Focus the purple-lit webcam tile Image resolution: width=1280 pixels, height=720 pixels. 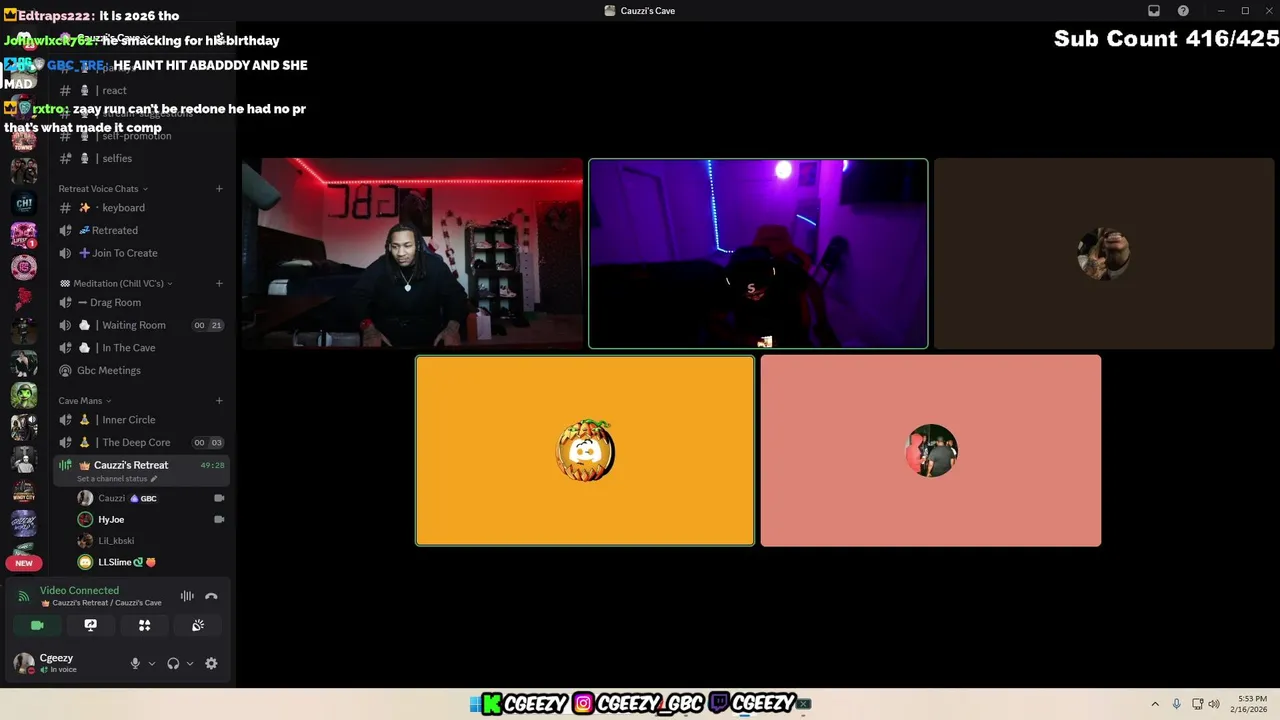[758, 253]
